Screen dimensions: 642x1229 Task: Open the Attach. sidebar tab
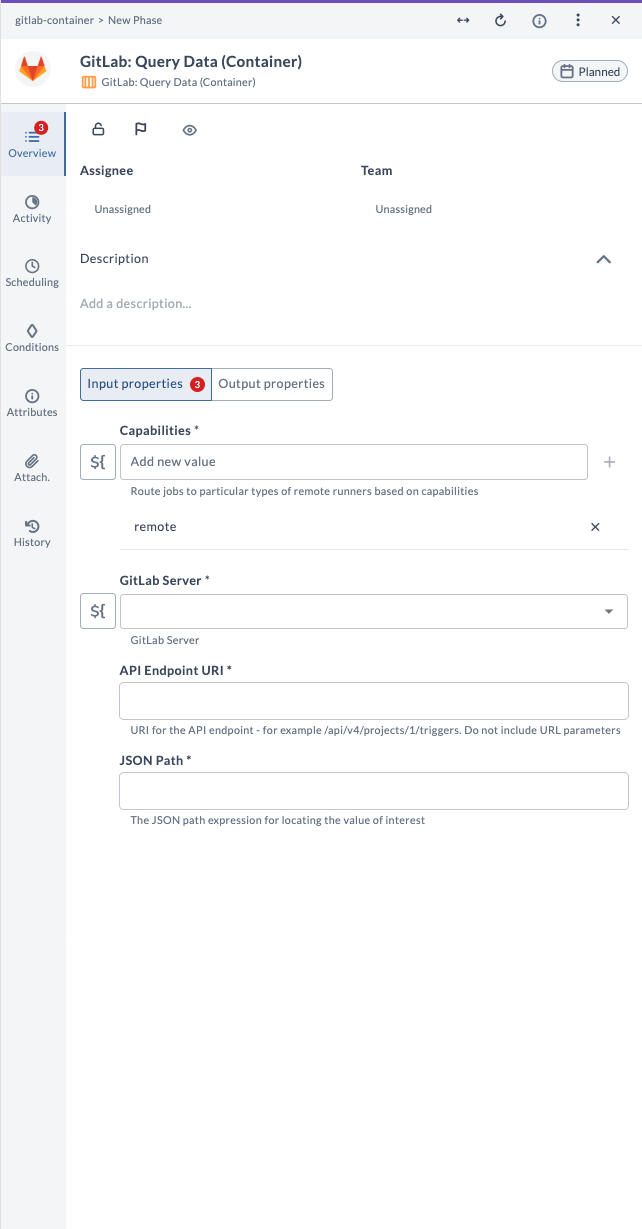tap(32, 468)
